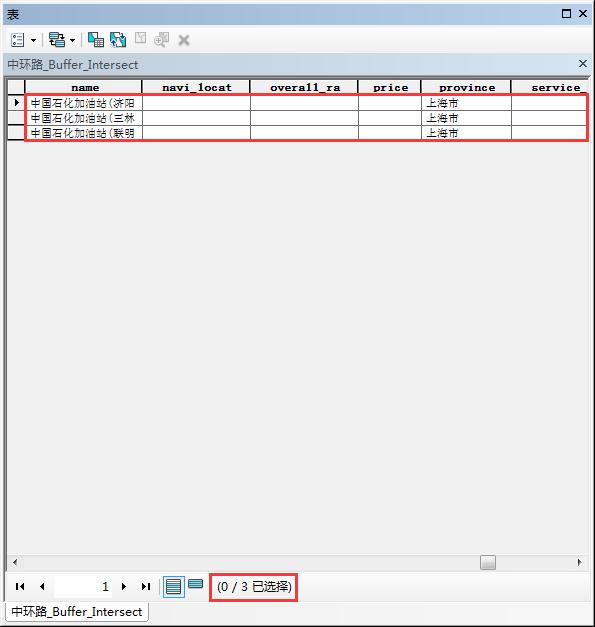Toggle Show selected records view
Screen dimensions: 595x627
(x=196, y=584)
